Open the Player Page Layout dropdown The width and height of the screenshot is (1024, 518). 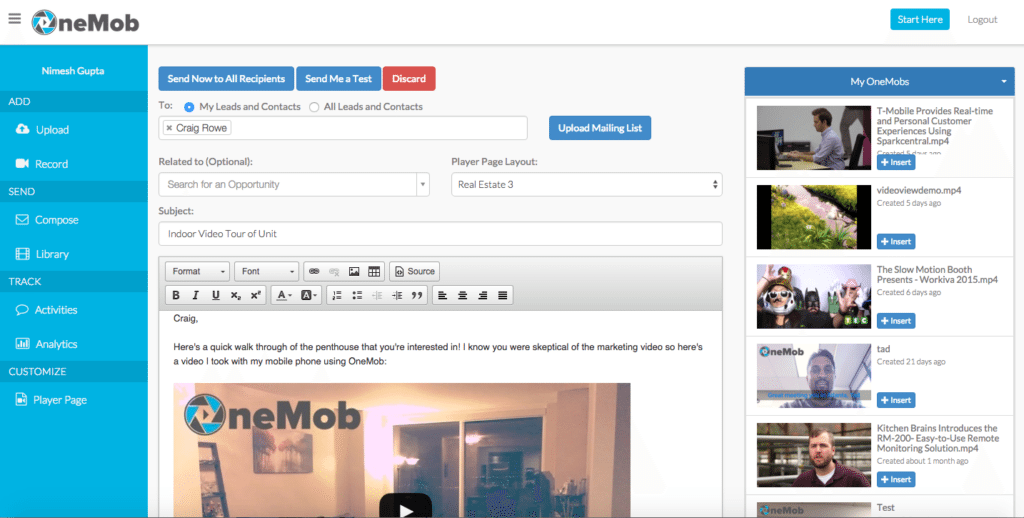click(x=586, y=184)
